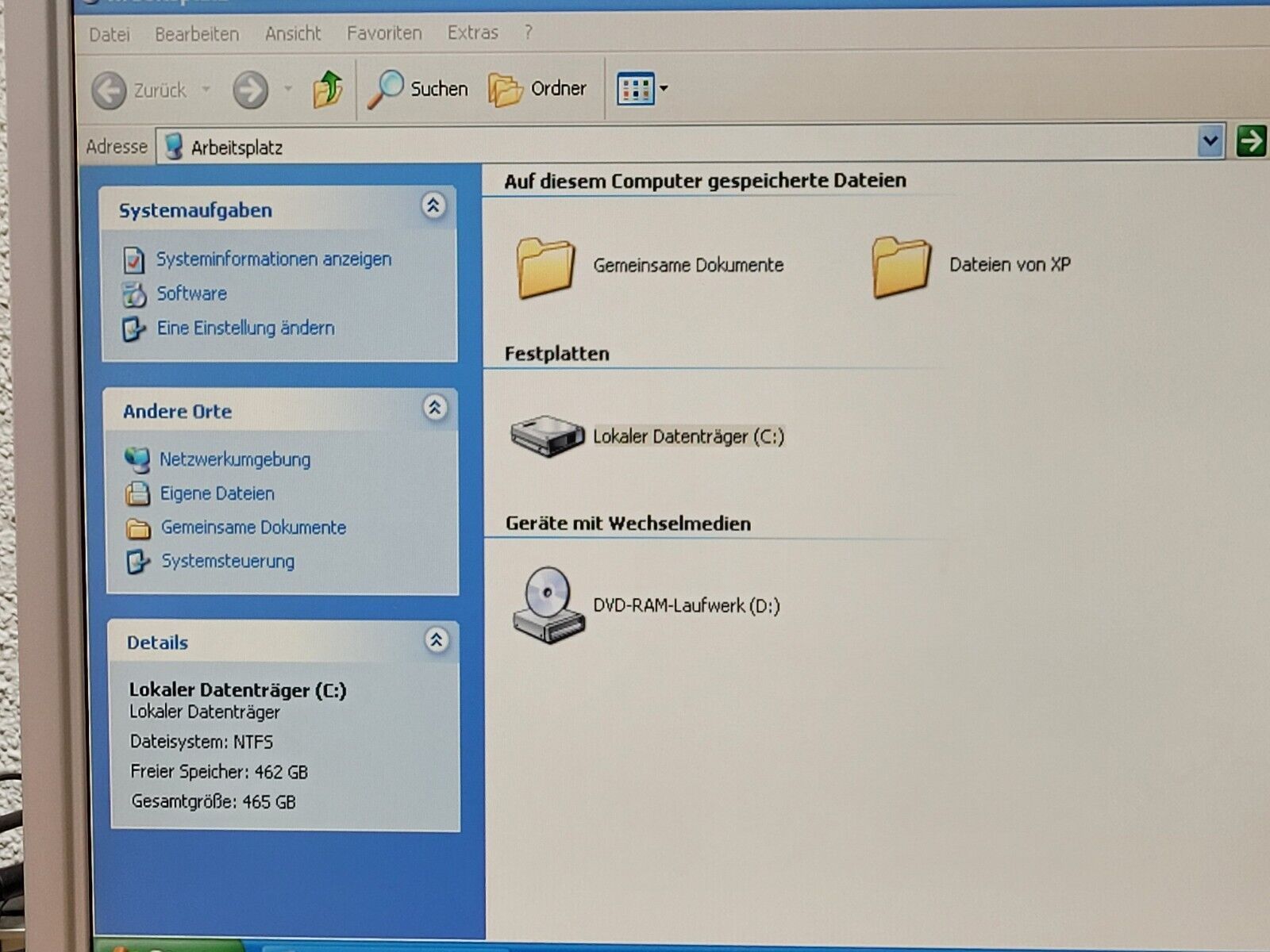Select Lokaler Datenträger (C:) drive icon
Image resolution: width=1270 pixels, height=952 pixels.
coord(546,436)
